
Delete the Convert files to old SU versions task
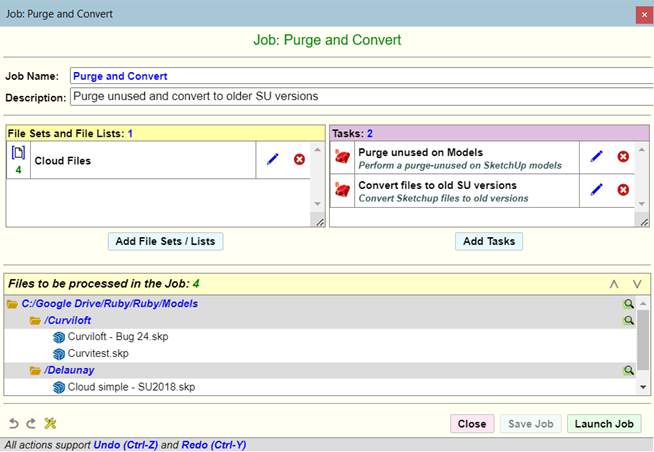(623, 190)
